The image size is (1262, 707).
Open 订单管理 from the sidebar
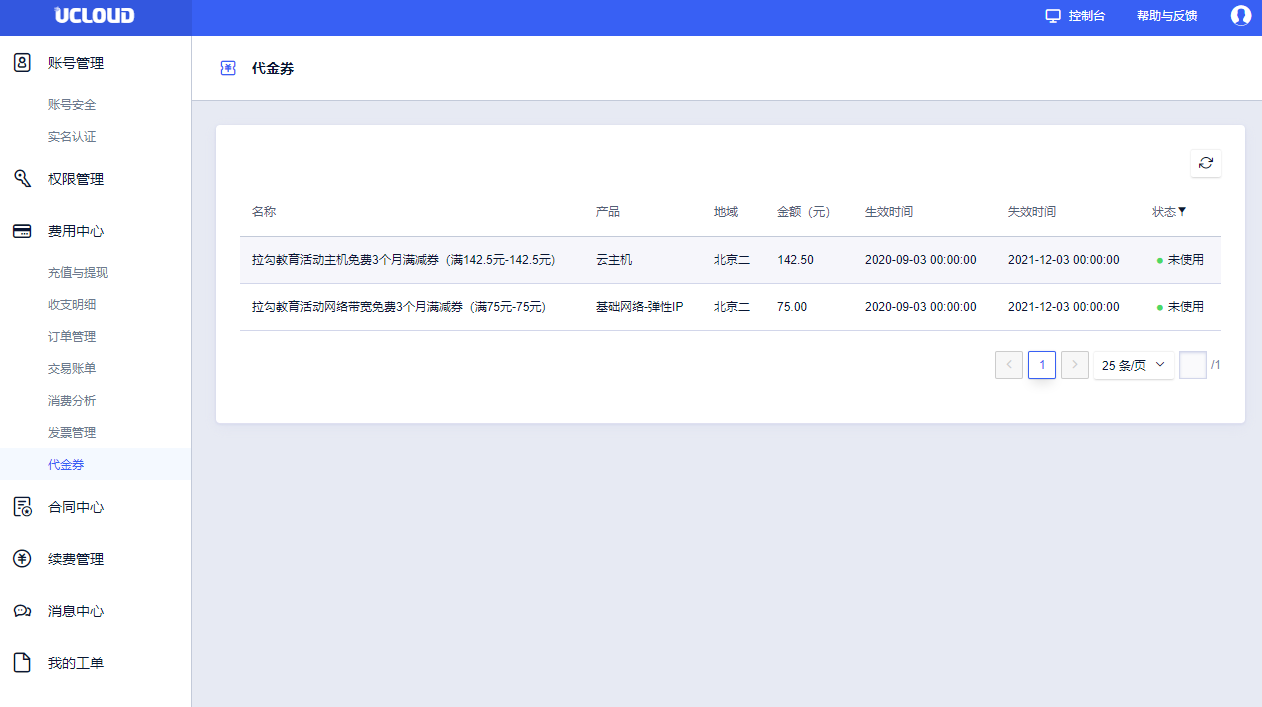[x=72, y=337]
